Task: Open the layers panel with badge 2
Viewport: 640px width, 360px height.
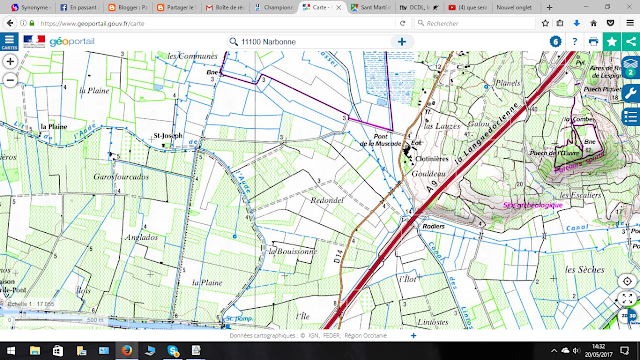Action: pyautogui.click(x=631, y=67)
